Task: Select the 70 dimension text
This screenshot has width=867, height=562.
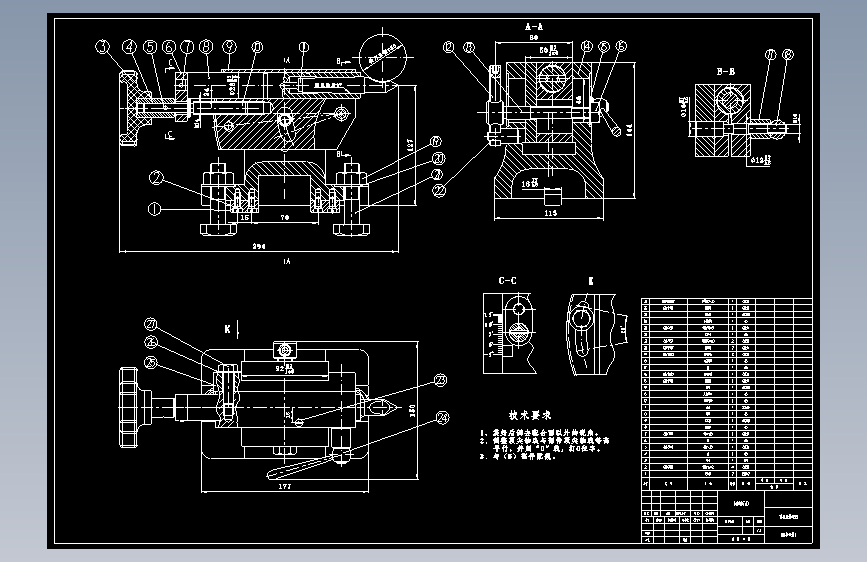Action: click(x=285, y=217)
